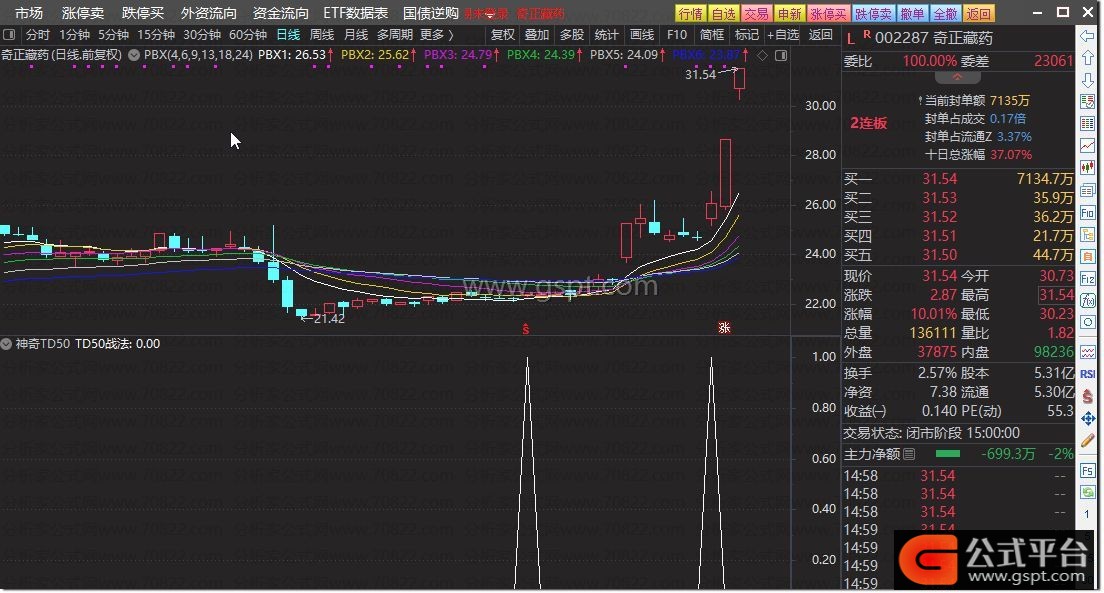Click the yellow 行情 button
The image size is (1104, 593).
click(690, 13)
